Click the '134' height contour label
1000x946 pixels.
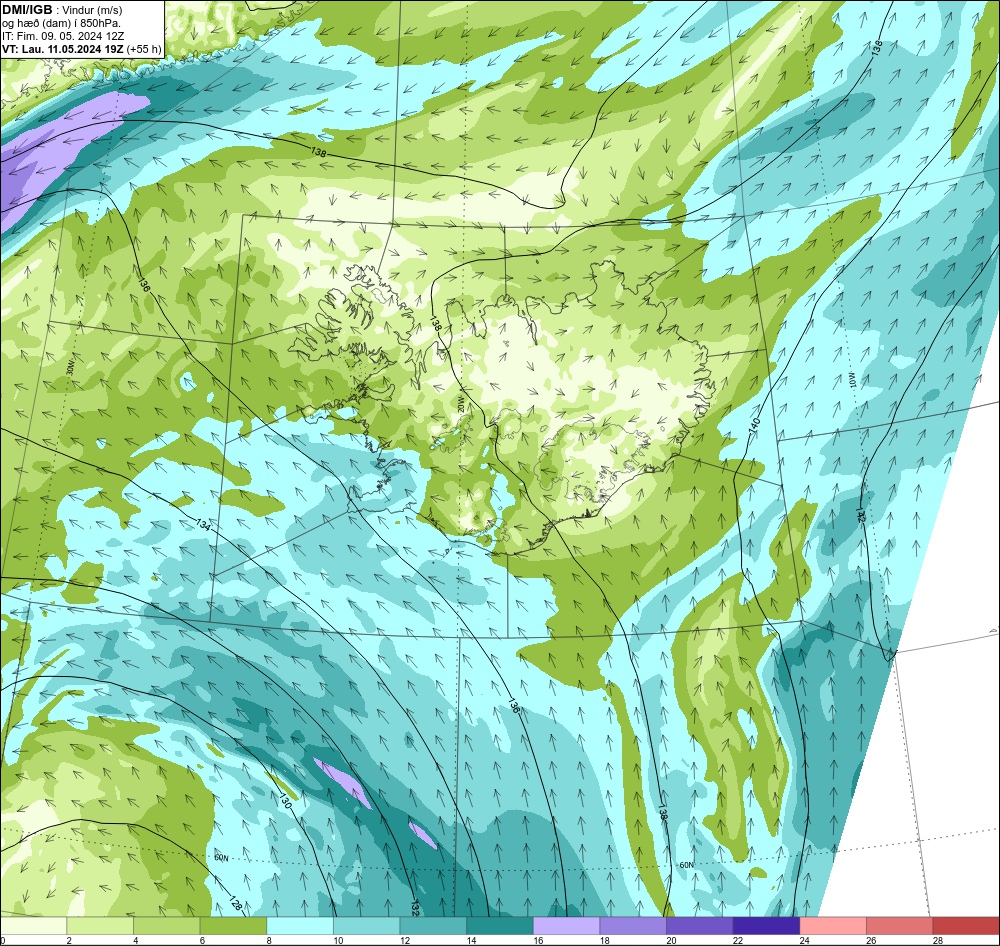click(203, 525)
